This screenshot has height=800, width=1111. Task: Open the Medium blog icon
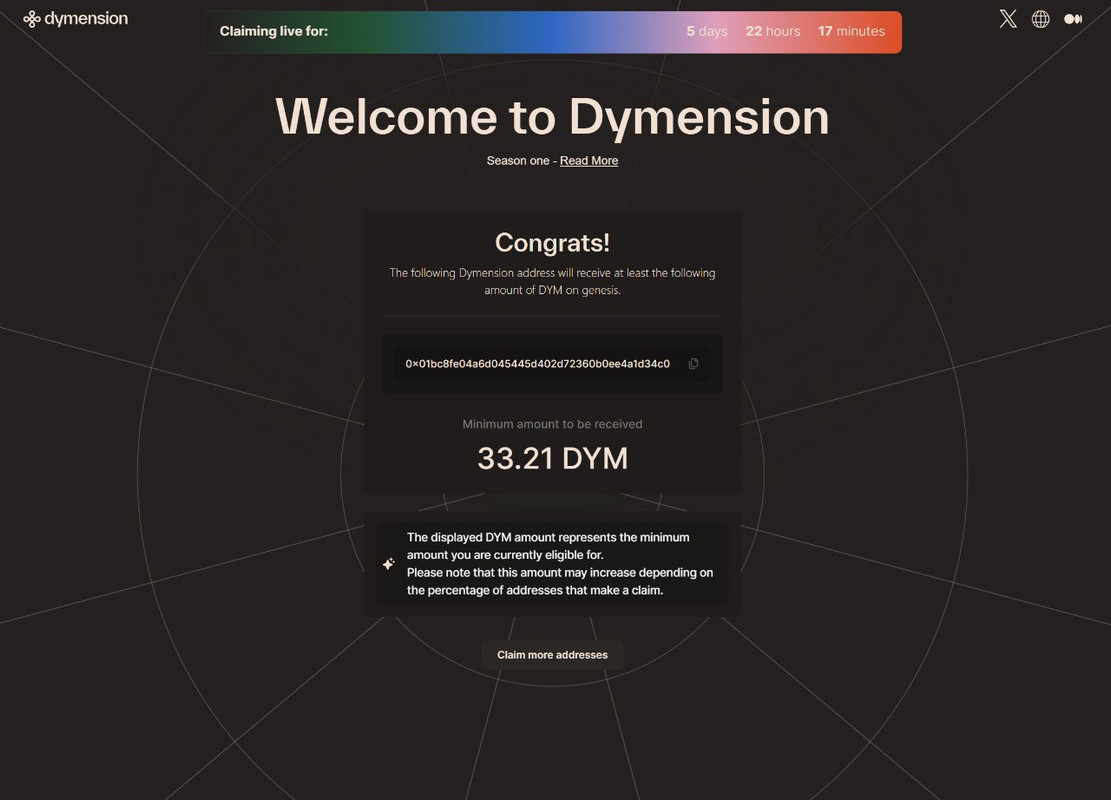[x=1073, y=19]
